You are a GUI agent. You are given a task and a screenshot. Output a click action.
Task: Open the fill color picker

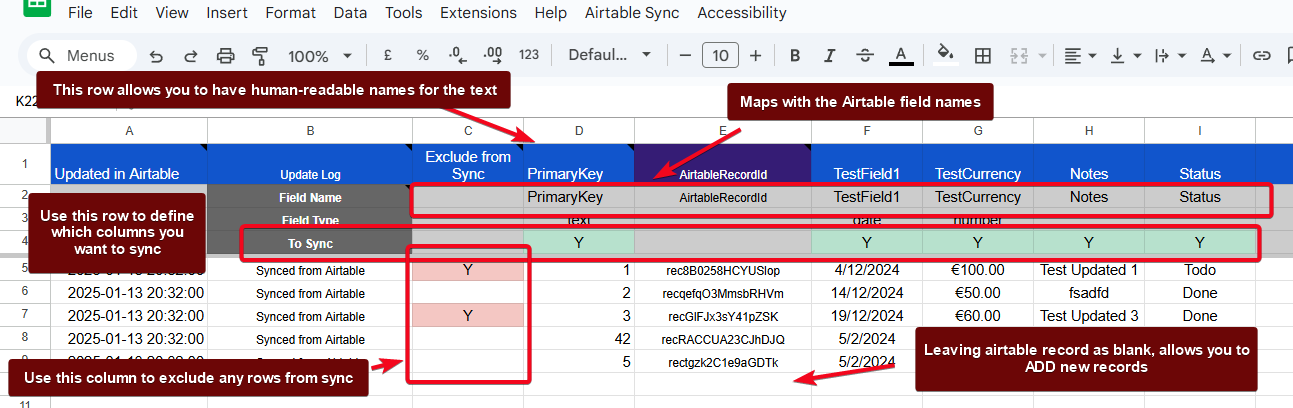pos(945,56)
